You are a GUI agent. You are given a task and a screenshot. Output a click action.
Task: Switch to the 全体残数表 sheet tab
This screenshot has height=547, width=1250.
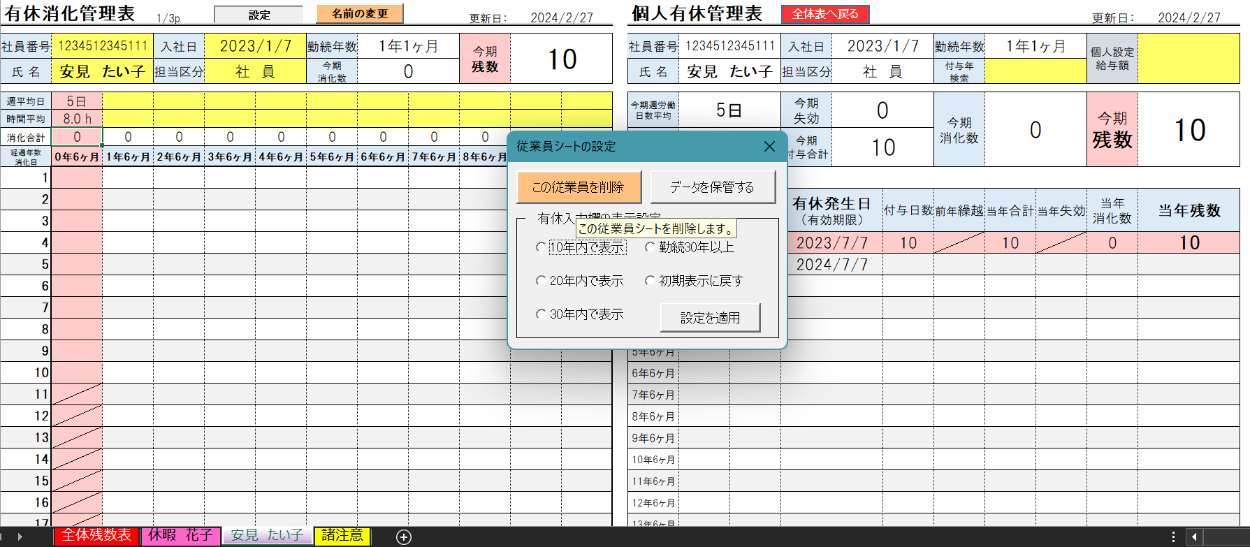click(96, 536)
